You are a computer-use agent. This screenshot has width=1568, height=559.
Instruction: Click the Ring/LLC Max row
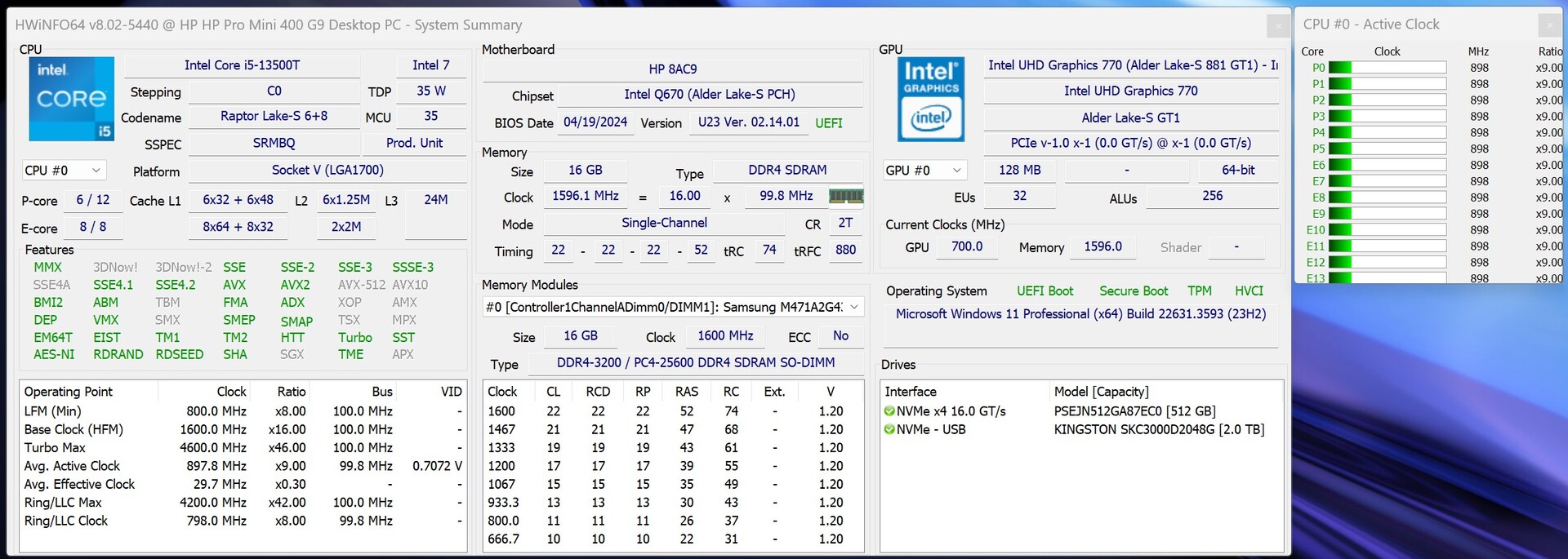point(243,503)
